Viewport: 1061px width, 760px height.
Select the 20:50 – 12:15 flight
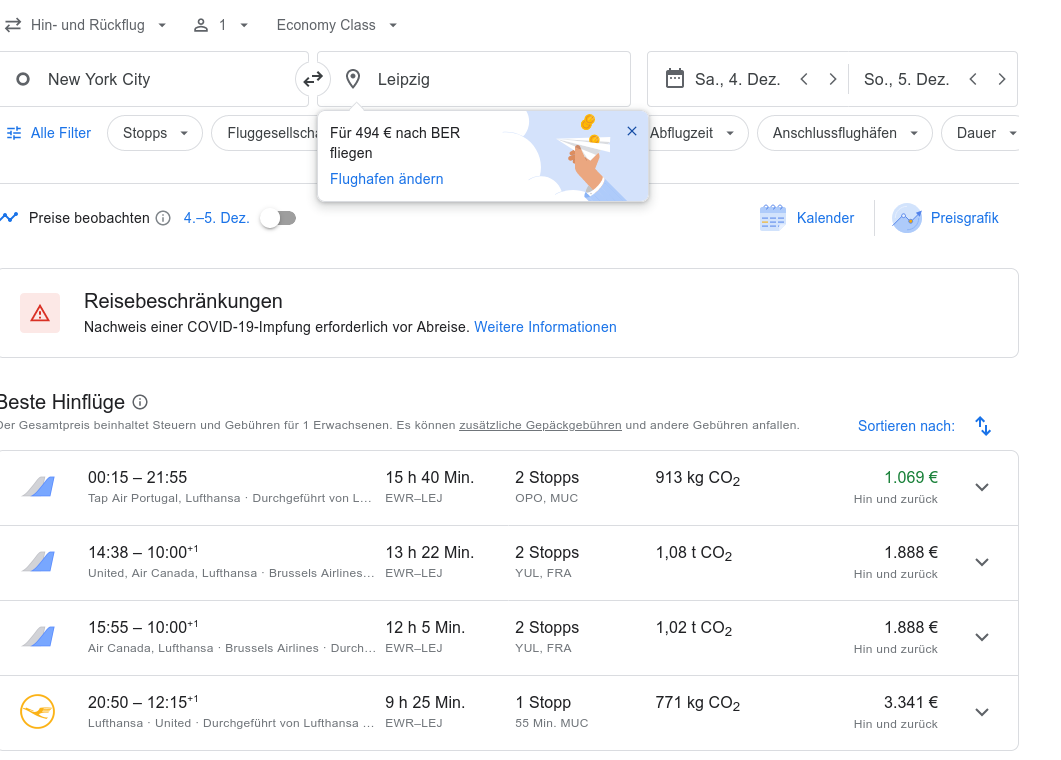point(509,713)
